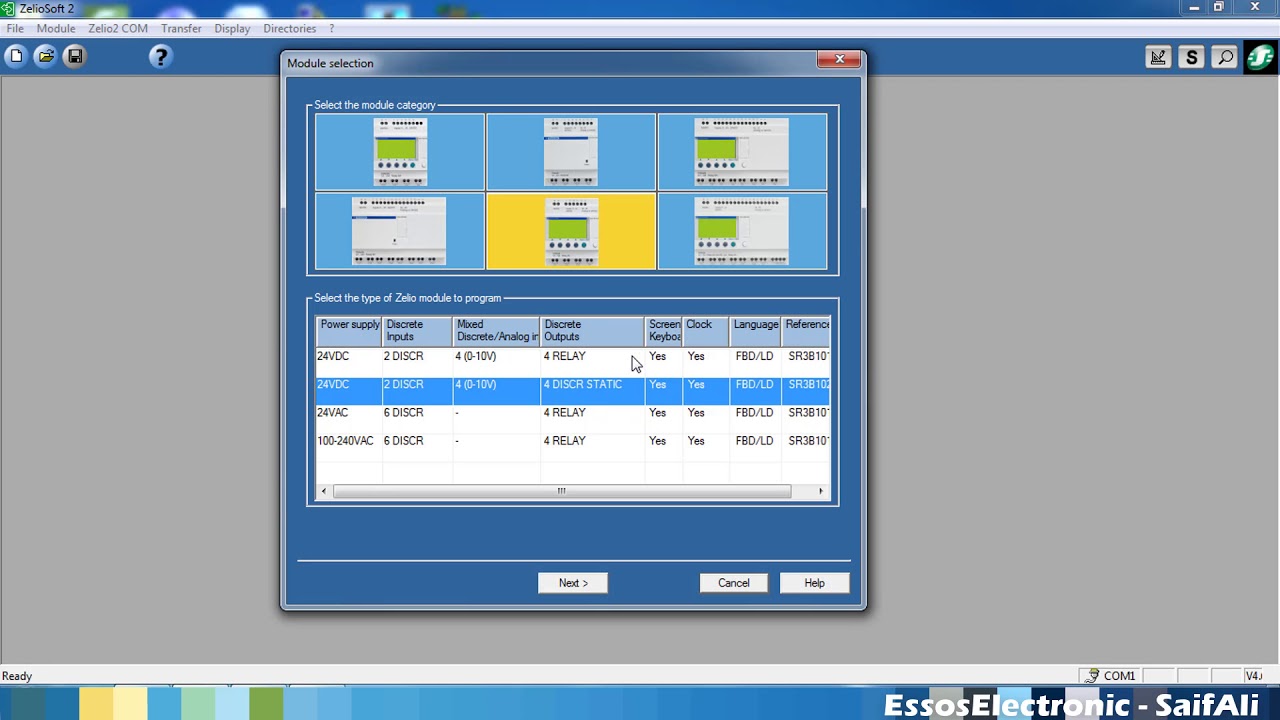Click the Discrete Outputs column header
Image resolution: width=1280 pixels, height=720 pixels.
(x=592, y=330)
